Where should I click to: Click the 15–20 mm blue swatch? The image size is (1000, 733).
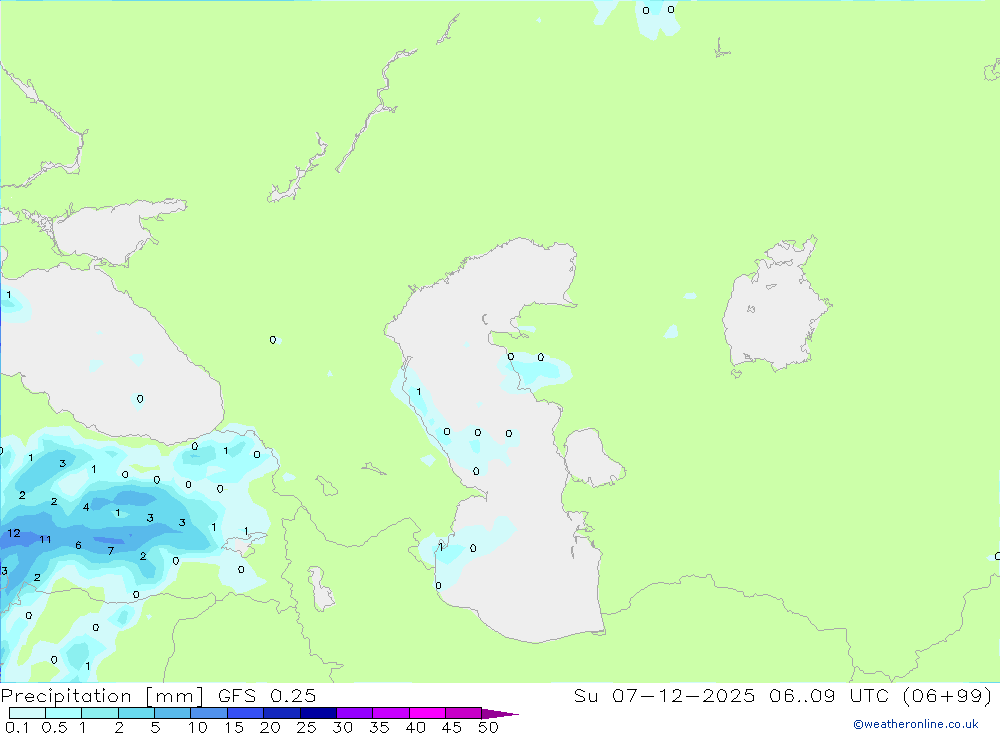tap(245, 713)
